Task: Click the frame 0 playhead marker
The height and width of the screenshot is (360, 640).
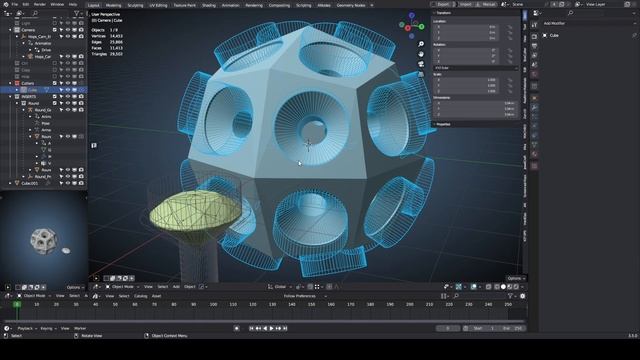Action: point(17,304)
